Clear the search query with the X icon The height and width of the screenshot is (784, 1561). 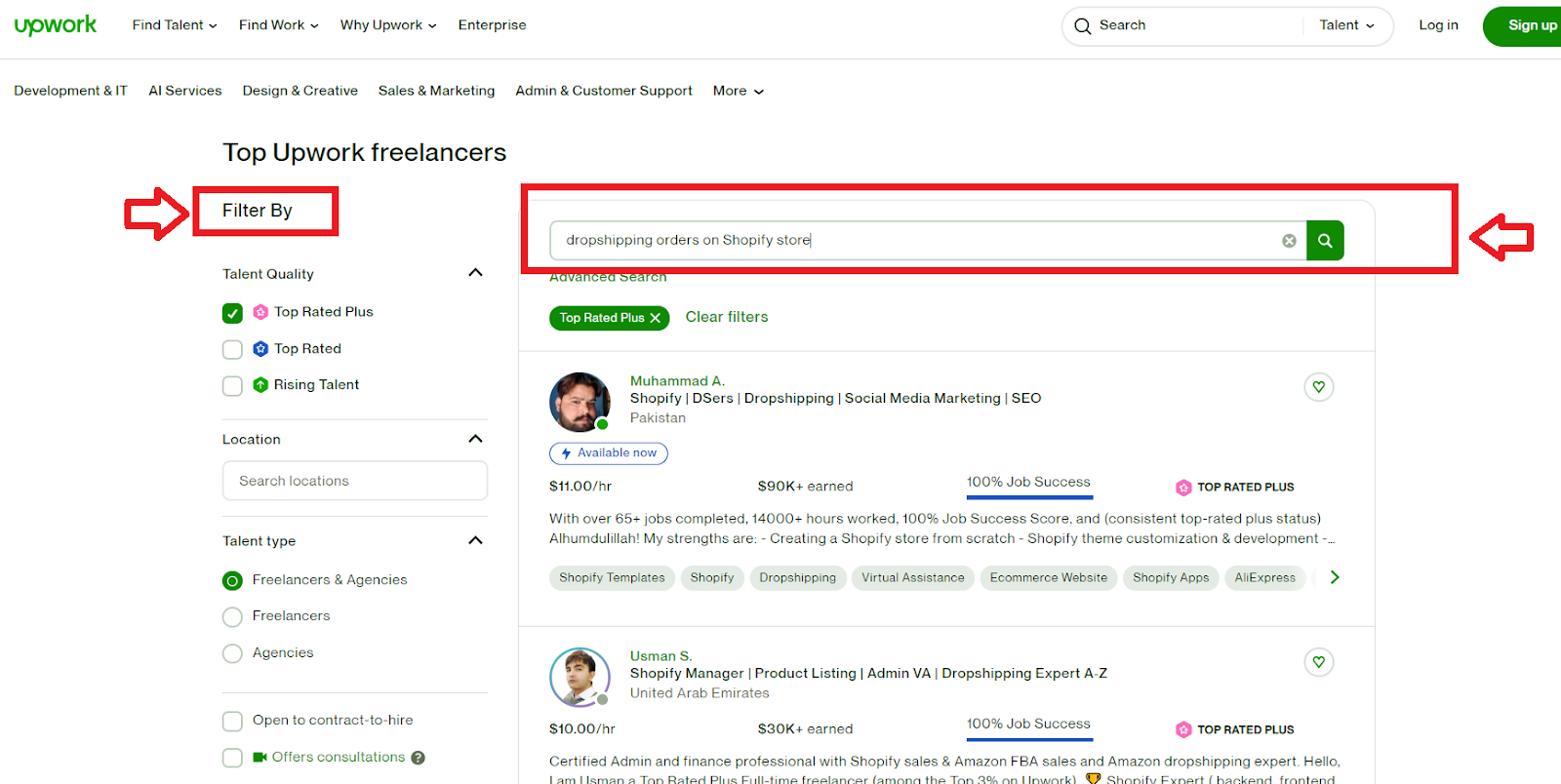click(1289, 241)
